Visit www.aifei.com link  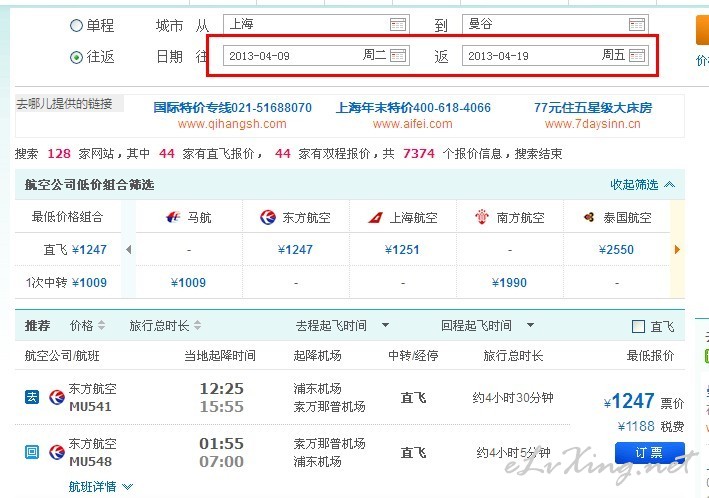412,124
